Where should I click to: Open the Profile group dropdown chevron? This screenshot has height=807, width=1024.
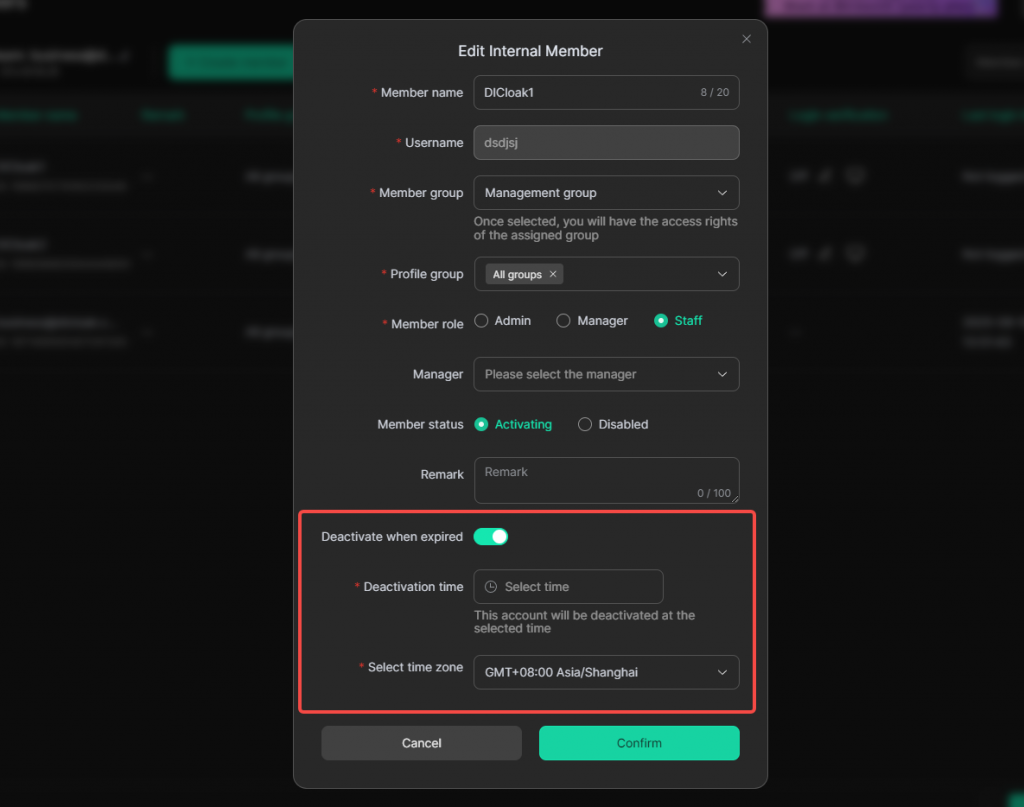722,274
